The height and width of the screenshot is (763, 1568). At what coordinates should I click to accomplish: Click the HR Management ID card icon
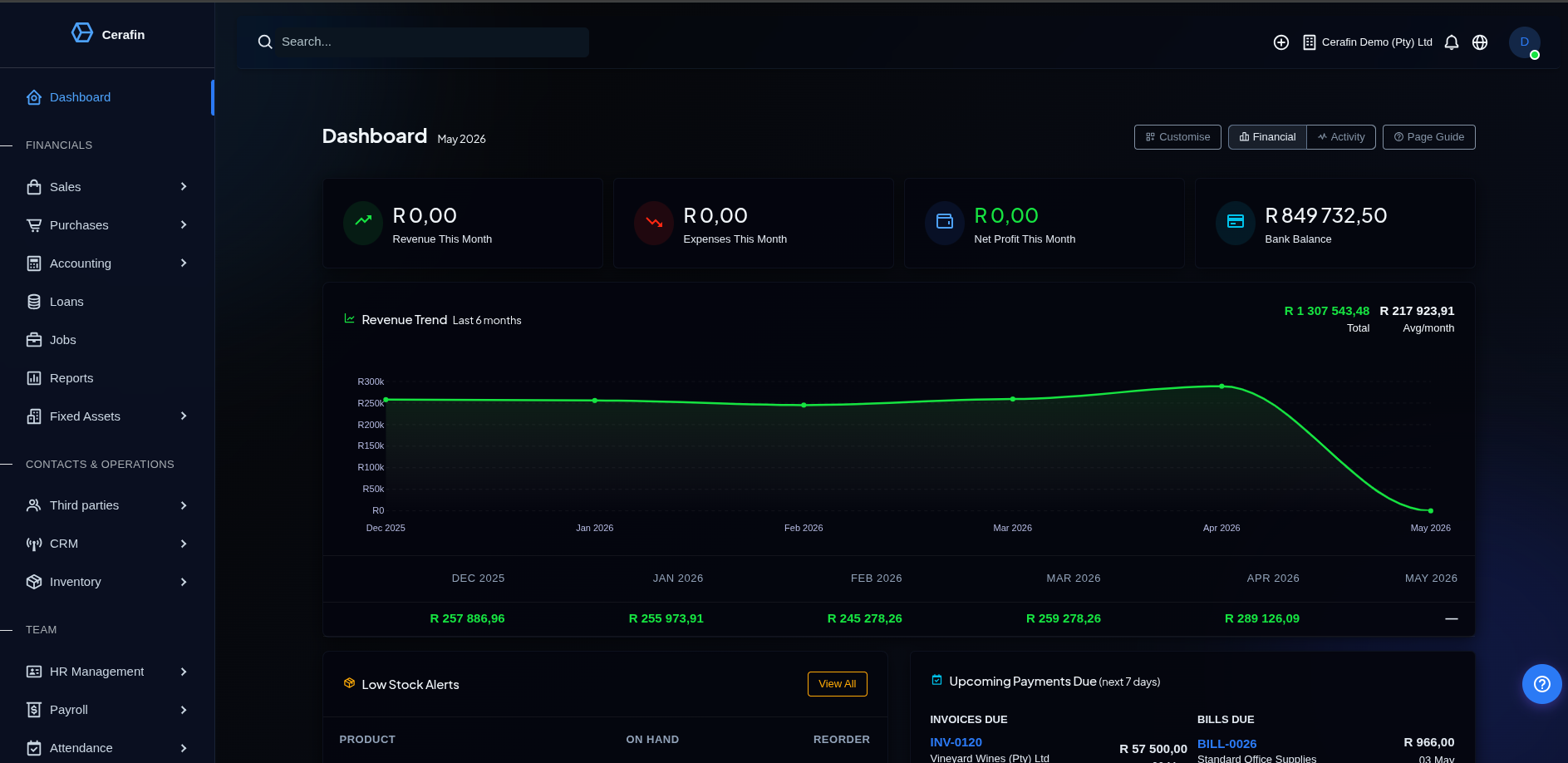[34, 672]
